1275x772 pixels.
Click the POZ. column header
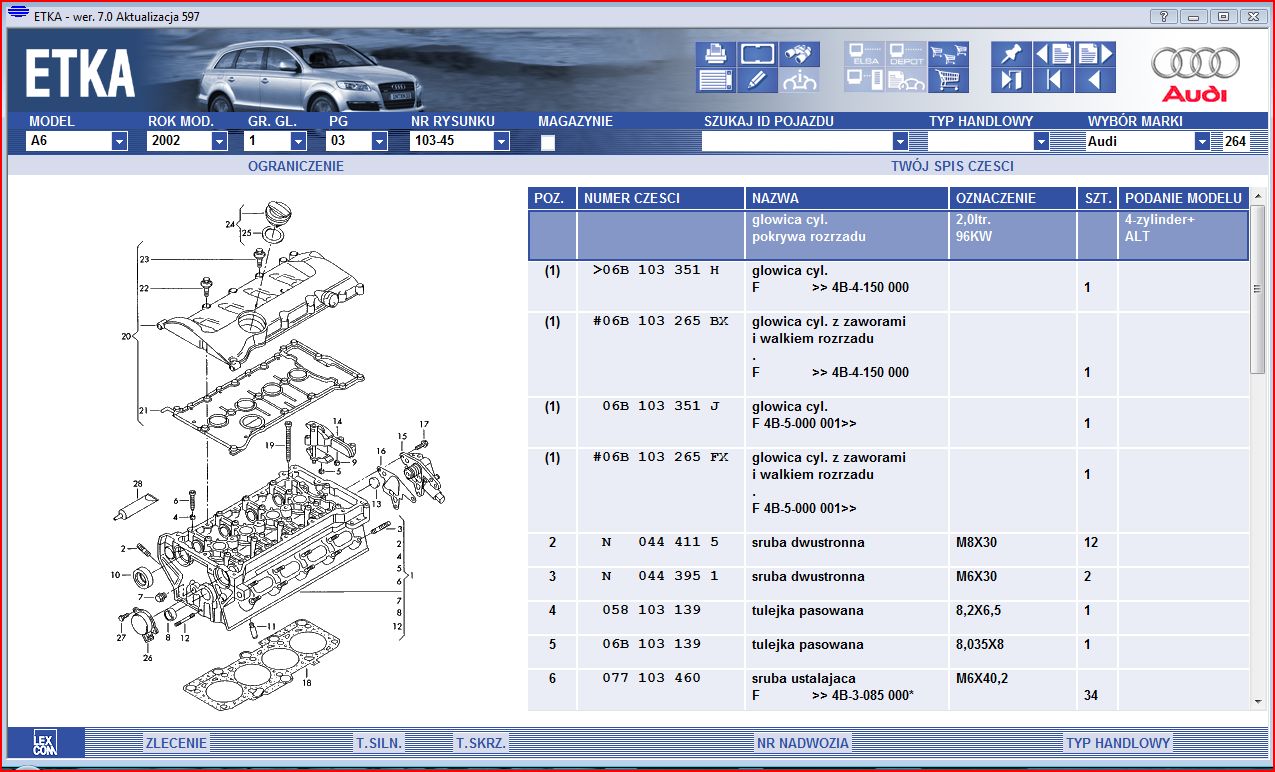click(x=552, y=198)
